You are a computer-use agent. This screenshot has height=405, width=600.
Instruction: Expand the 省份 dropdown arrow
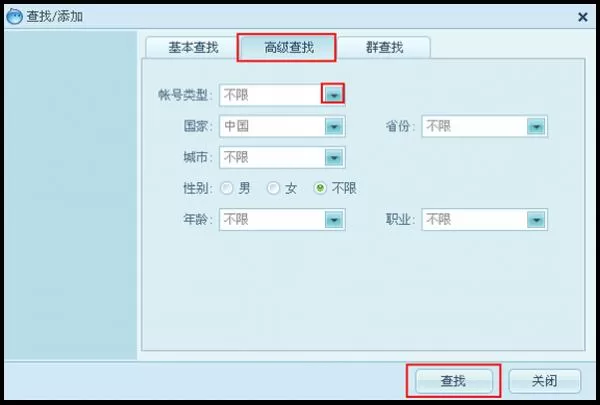pos(536,126)
